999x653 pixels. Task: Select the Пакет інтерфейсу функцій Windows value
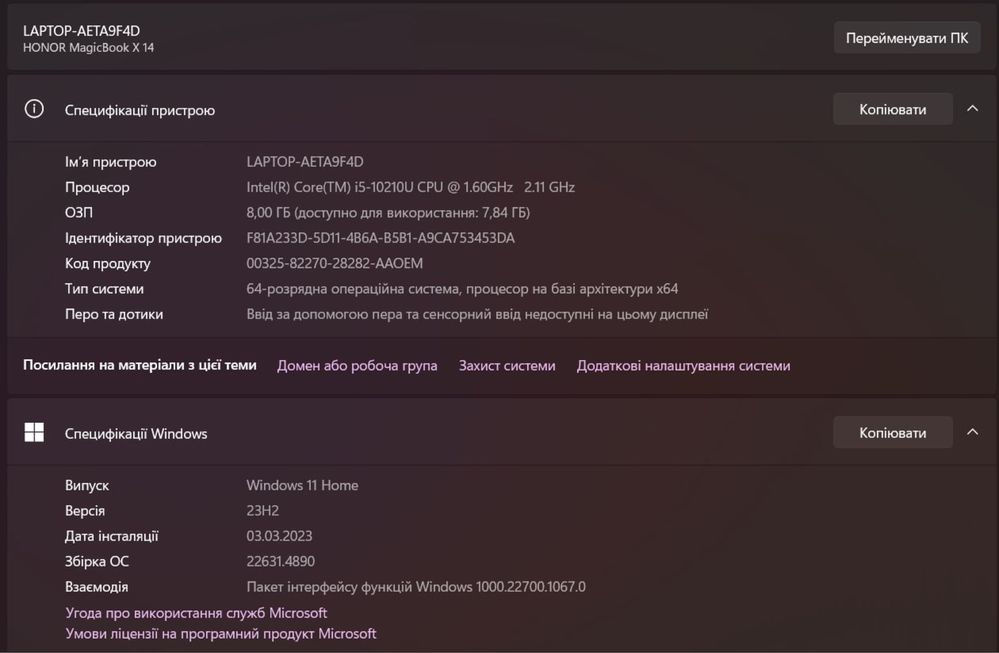(x=416, y=587)
